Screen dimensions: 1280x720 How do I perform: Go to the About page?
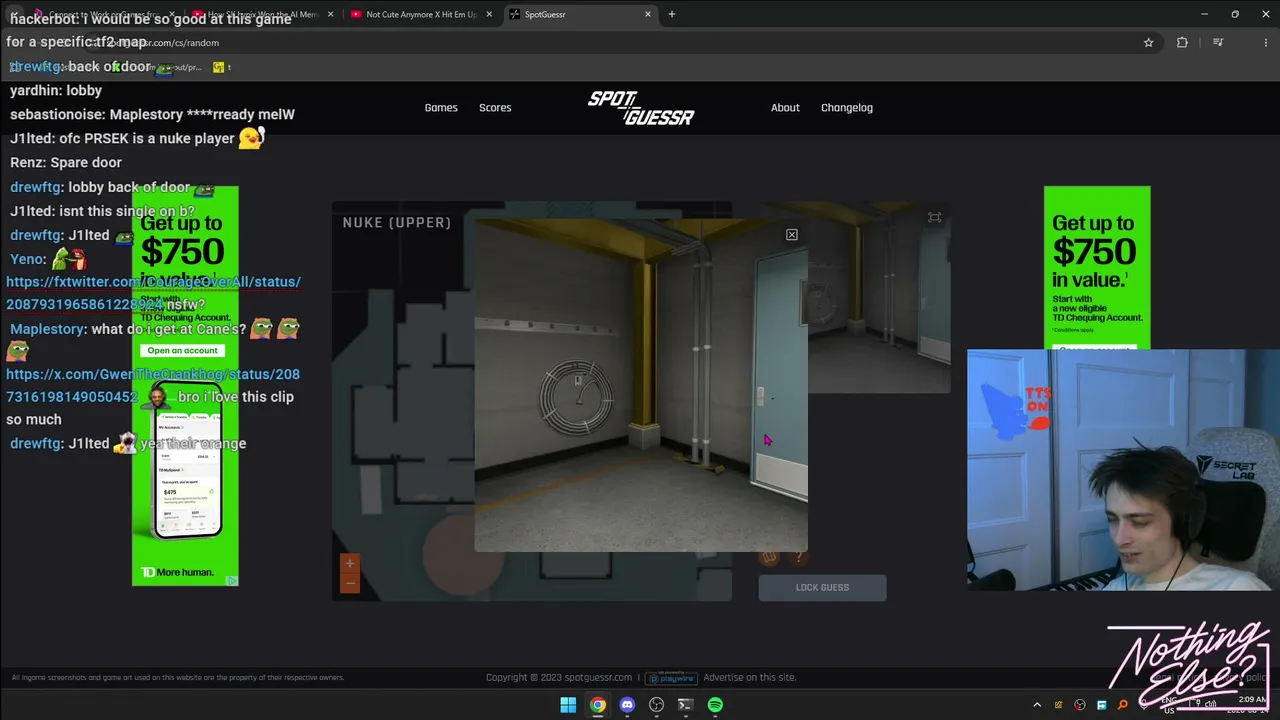785,108
